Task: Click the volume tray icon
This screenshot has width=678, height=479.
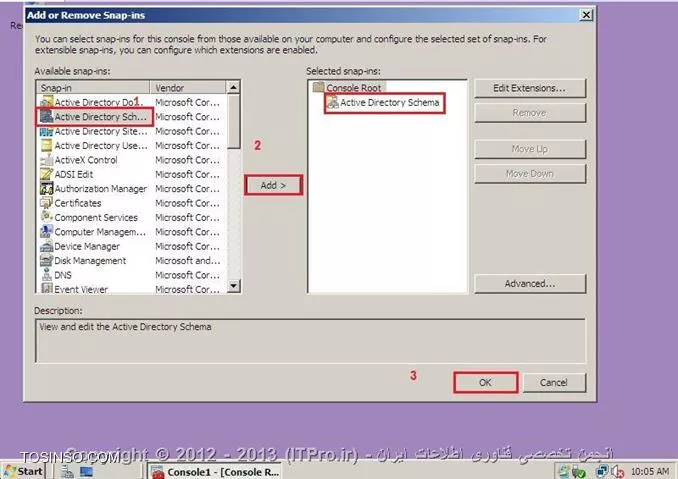Action: pyautogui.click(x=617, y=472)
